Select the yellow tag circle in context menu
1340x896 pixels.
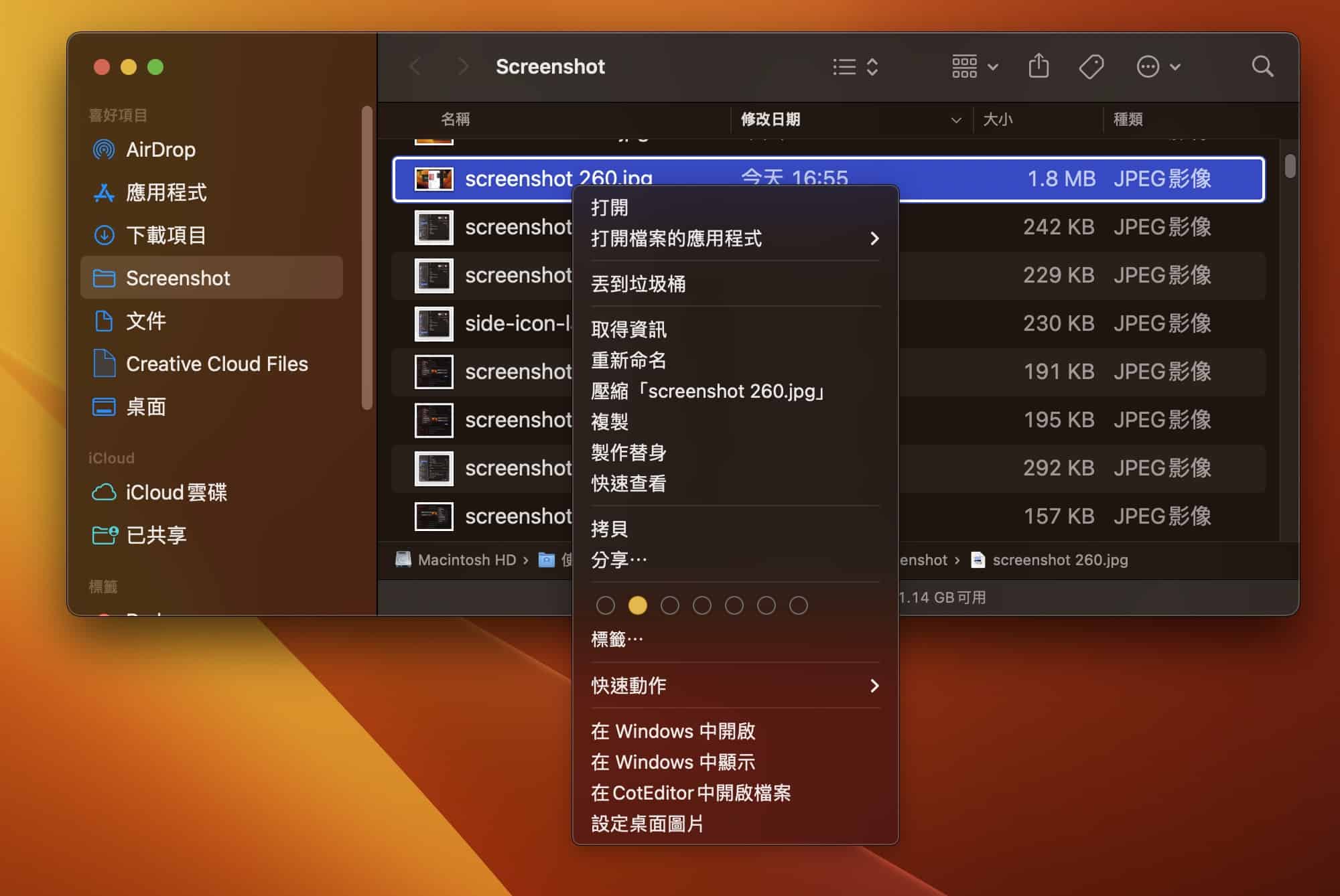[637, 605]
